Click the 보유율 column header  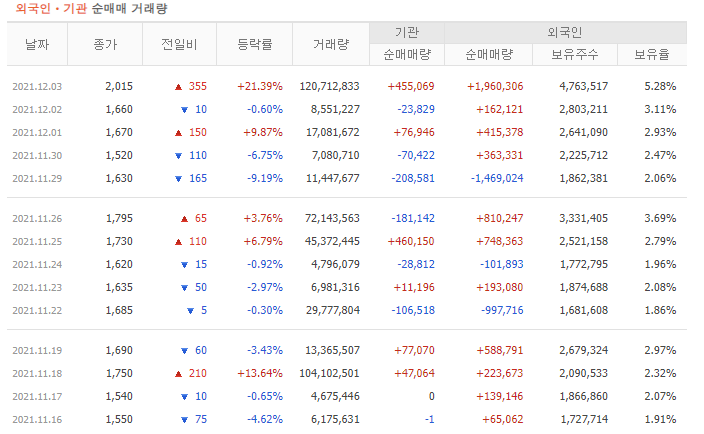click(652, 55)
